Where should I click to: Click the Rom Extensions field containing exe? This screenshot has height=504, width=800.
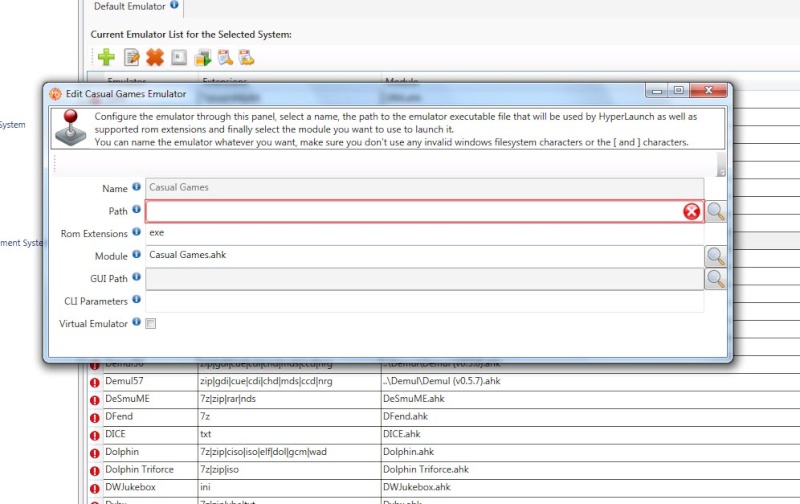424,233
